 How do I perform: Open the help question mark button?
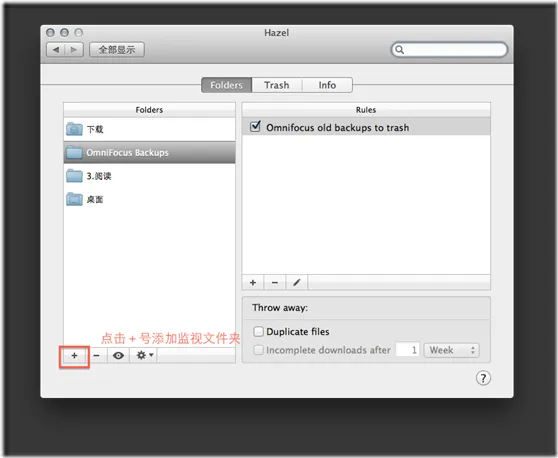click(x=483, y=378)
